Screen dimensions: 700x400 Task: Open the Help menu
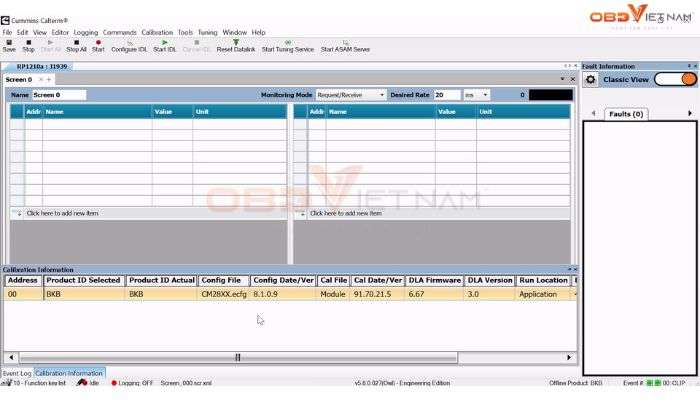point(258,33)
